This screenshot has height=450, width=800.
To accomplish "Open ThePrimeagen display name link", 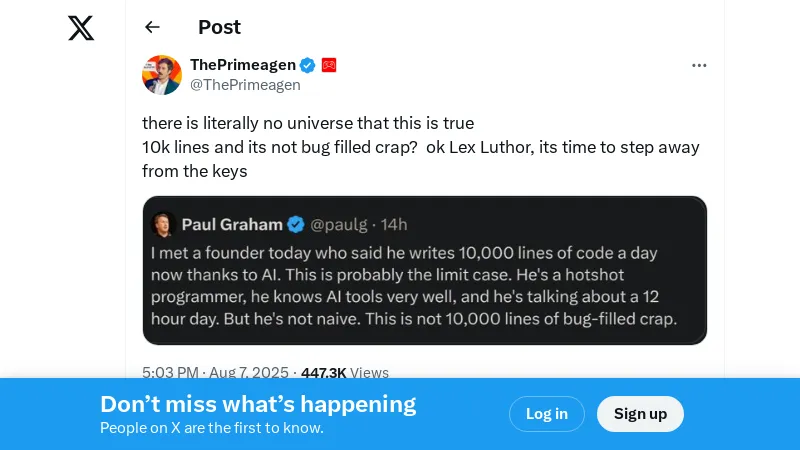I will tap(243, 65).
